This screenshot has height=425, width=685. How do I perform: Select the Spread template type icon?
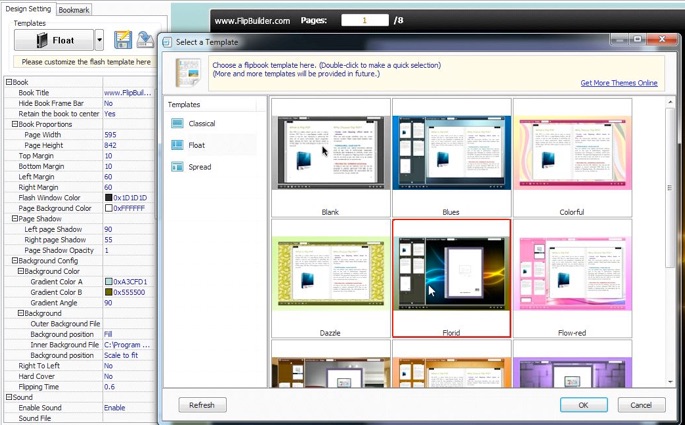point(177,167)
